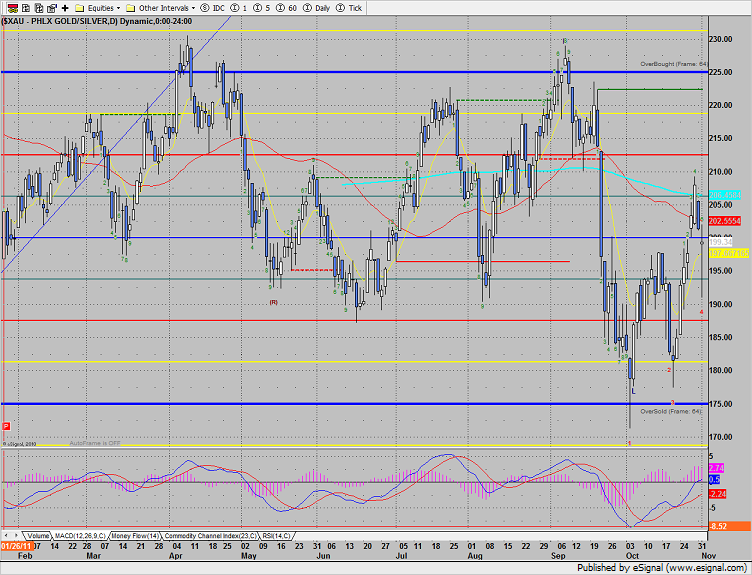Click the cyan 206.4584 price tag
The width and height of the screenshot is (752, 575).
725,195
